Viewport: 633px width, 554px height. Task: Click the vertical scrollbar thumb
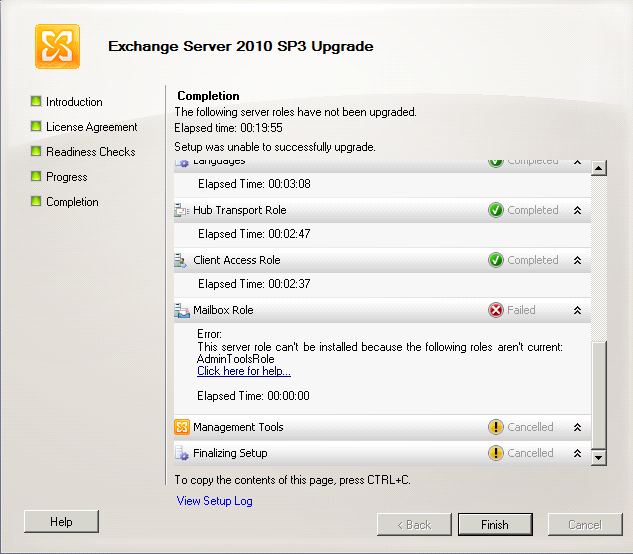click(599, 395)
